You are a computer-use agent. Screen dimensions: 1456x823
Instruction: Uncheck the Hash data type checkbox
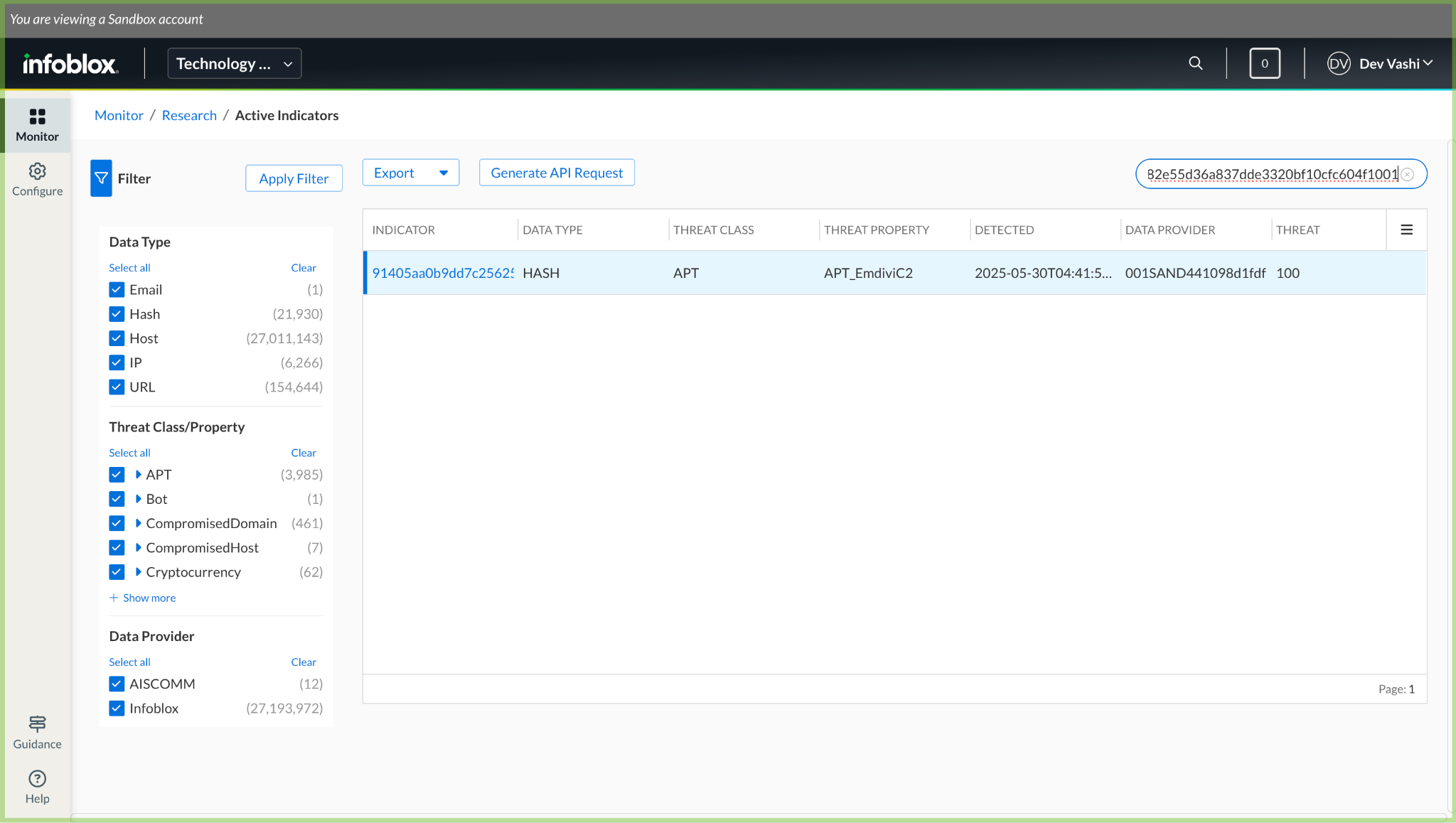pyautogui.click(x=117, y=314)
